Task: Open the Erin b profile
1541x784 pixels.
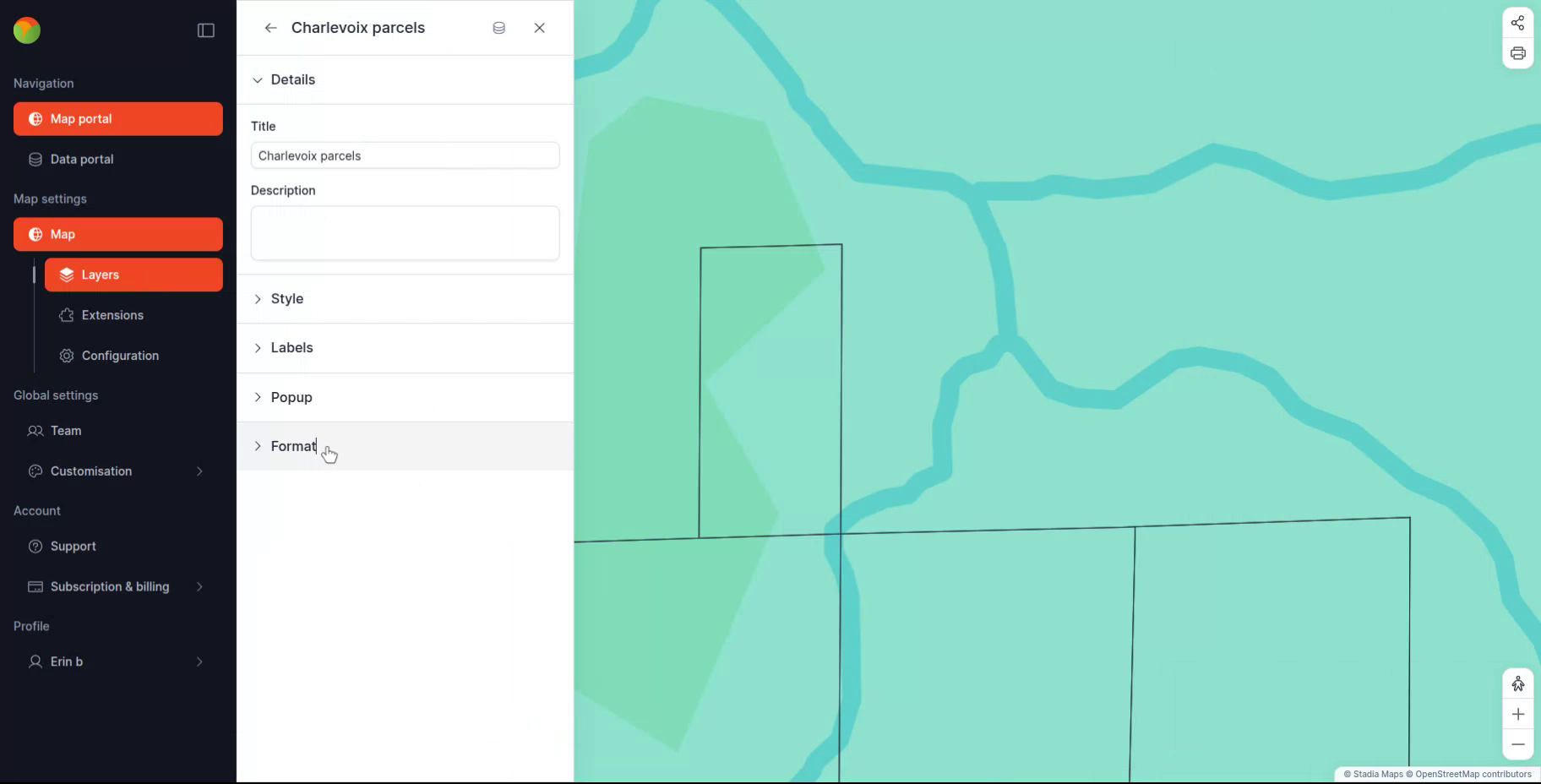Action: tap(66, 661)
